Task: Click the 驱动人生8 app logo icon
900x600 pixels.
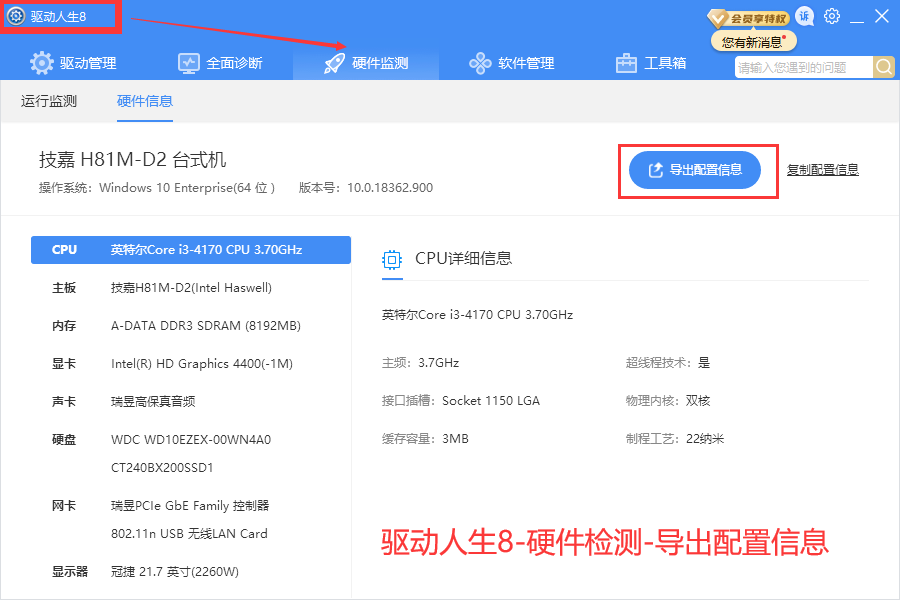Action: click(15, 16)
